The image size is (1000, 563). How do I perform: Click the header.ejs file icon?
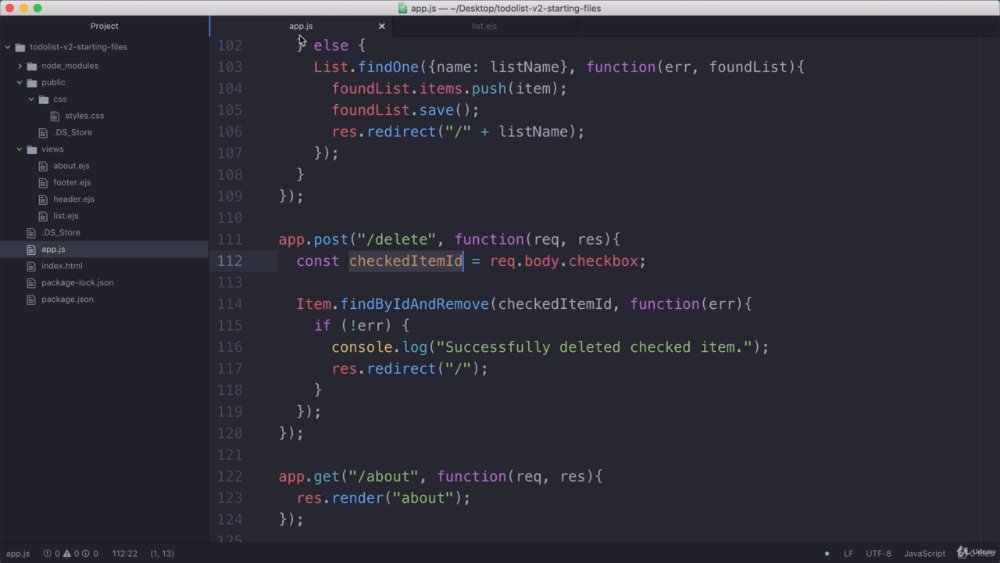43,200
